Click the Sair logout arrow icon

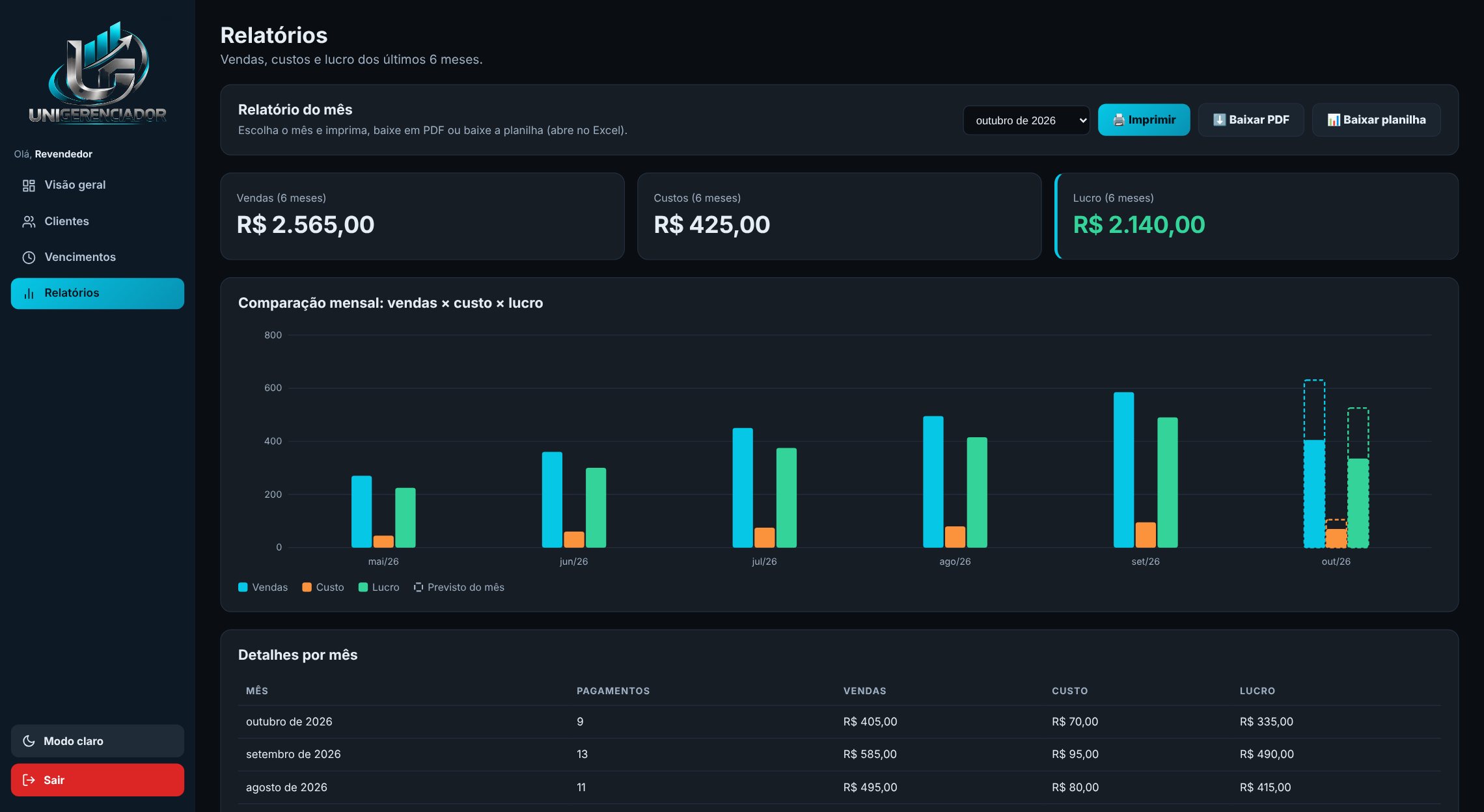29,780
